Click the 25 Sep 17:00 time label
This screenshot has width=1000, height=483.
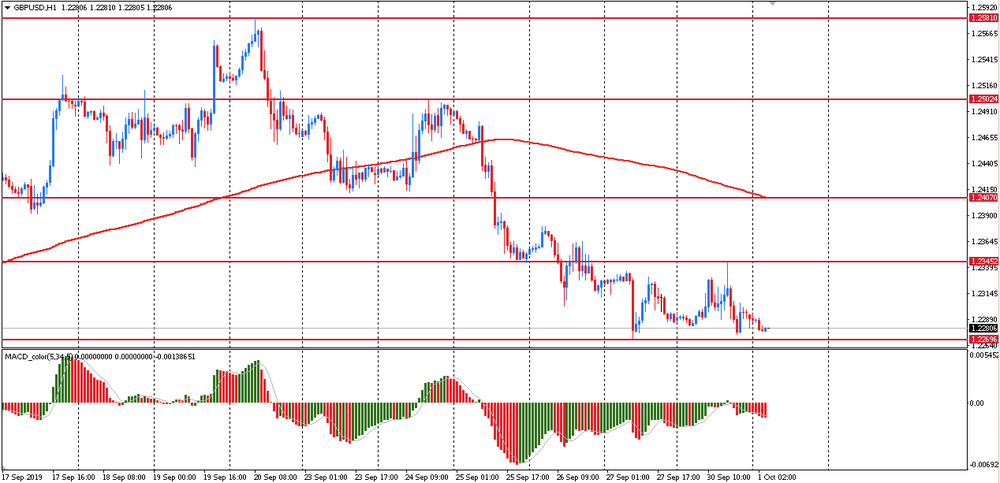tap(528, 477)
